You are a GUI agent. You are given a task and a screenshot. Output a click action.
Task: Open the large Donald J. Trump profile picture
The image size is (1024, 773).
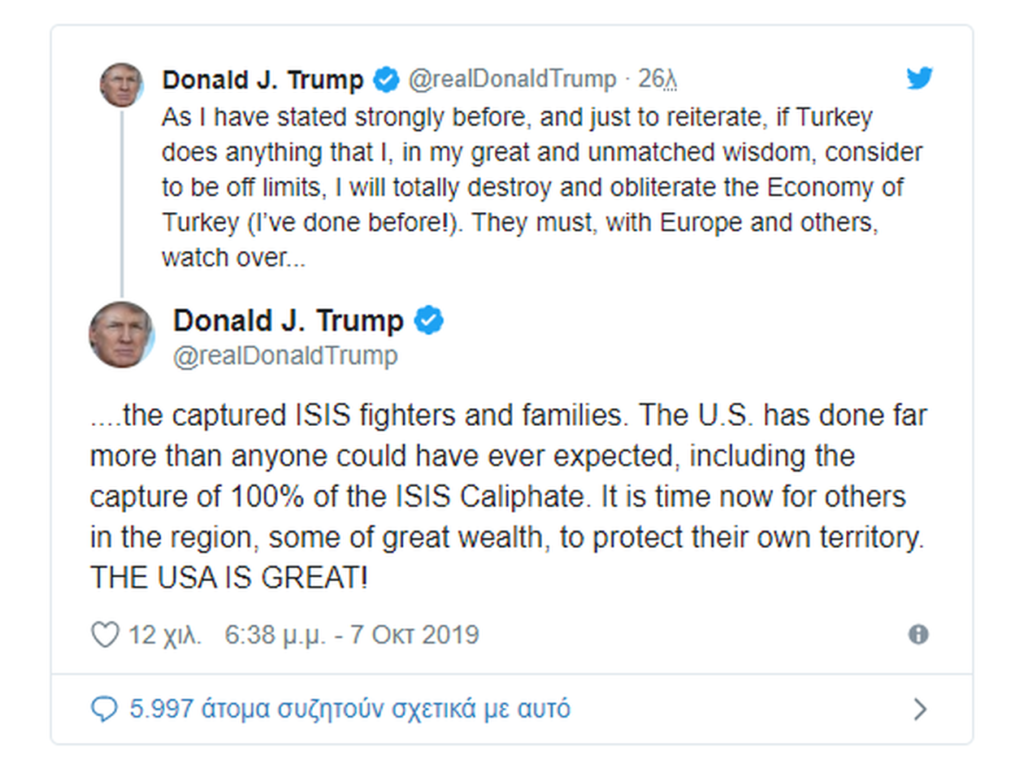(121, 334)
